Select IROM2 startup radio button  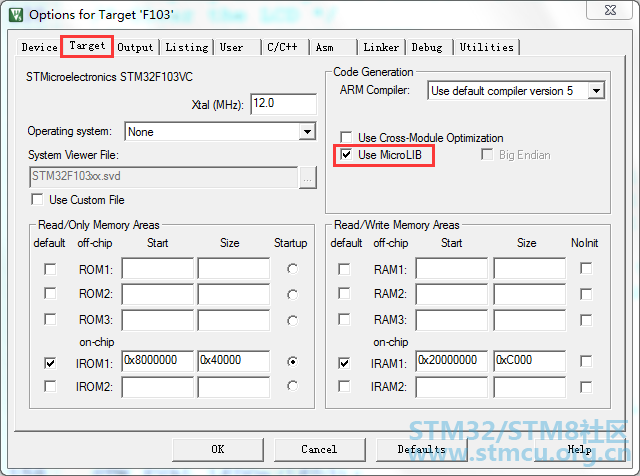pos(292,385)
